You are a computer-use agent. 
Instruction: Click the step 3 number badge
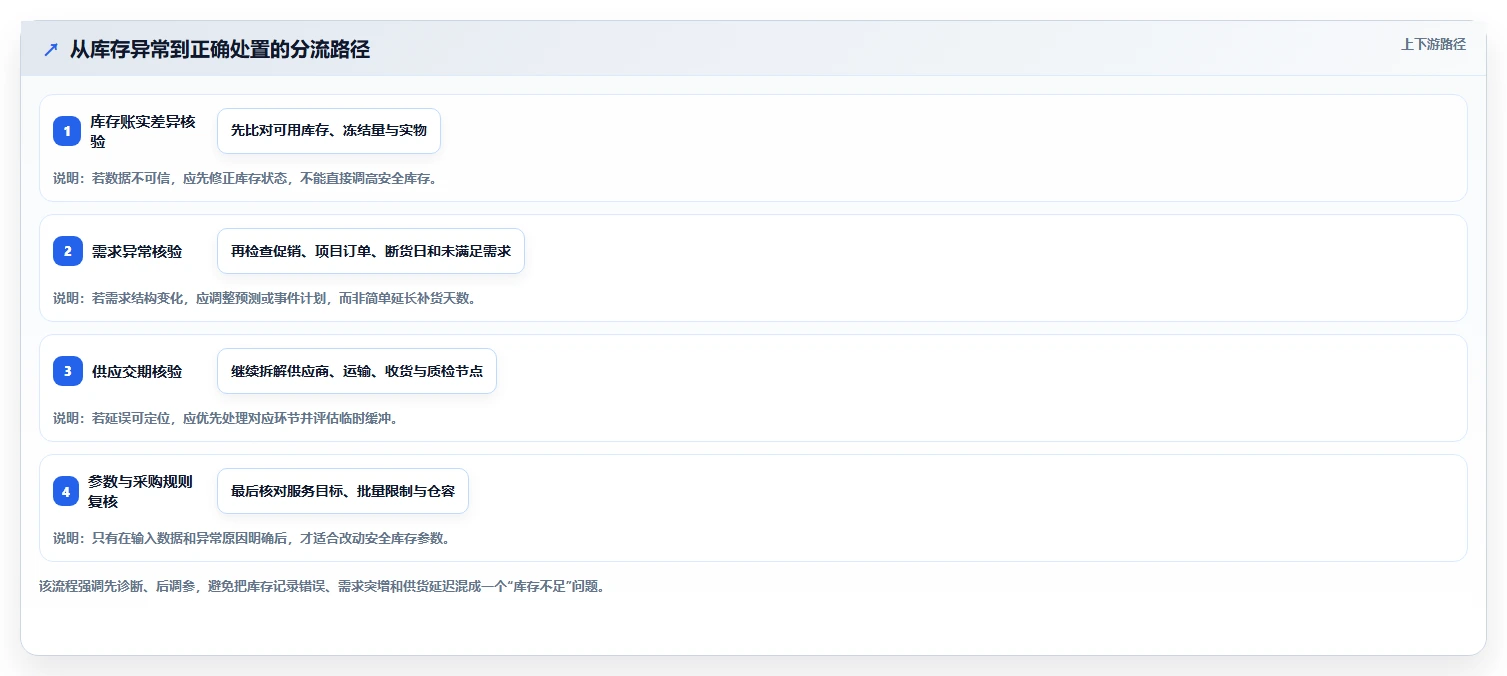tap(67, 371)
